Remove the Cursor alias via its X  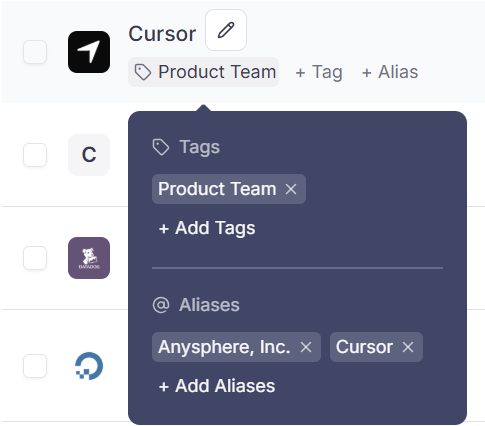pyautogui.click(x=408, y=347)
